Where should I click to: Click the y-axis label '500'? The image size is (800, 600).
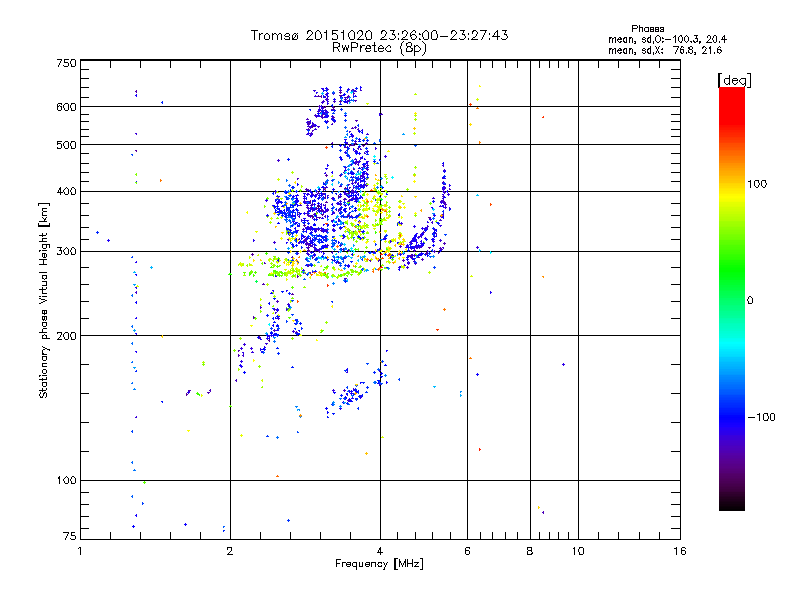pos(67,145)
